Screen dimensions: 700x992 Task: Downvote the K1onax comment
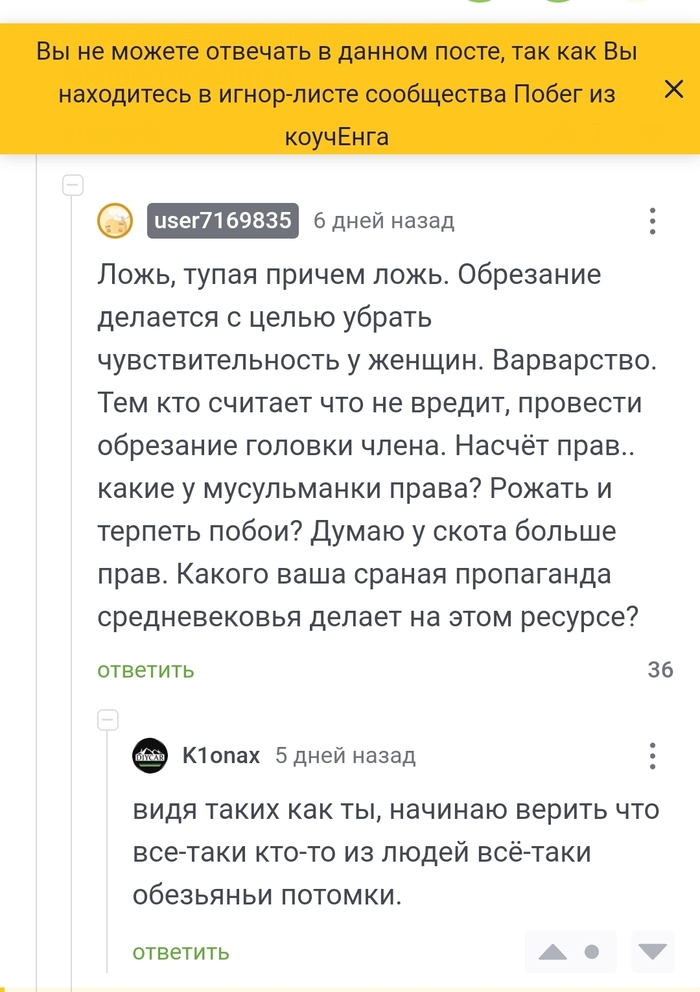pyautogui.click(x=654, y=951)
